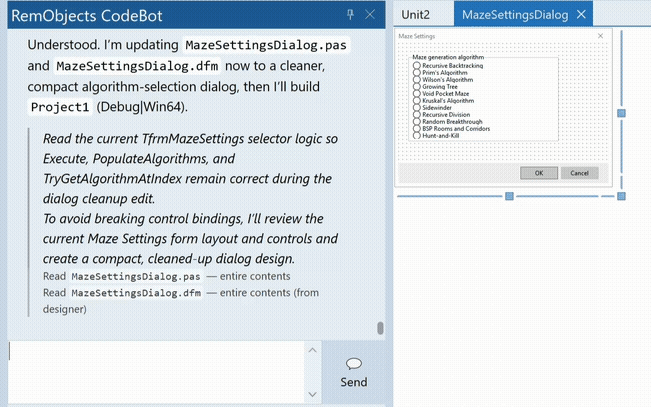Image resolution: width=651 pixels, height=407 pixels.
Task: Choose the Hunt-and-Kill radio button
Action: (436, 136)
